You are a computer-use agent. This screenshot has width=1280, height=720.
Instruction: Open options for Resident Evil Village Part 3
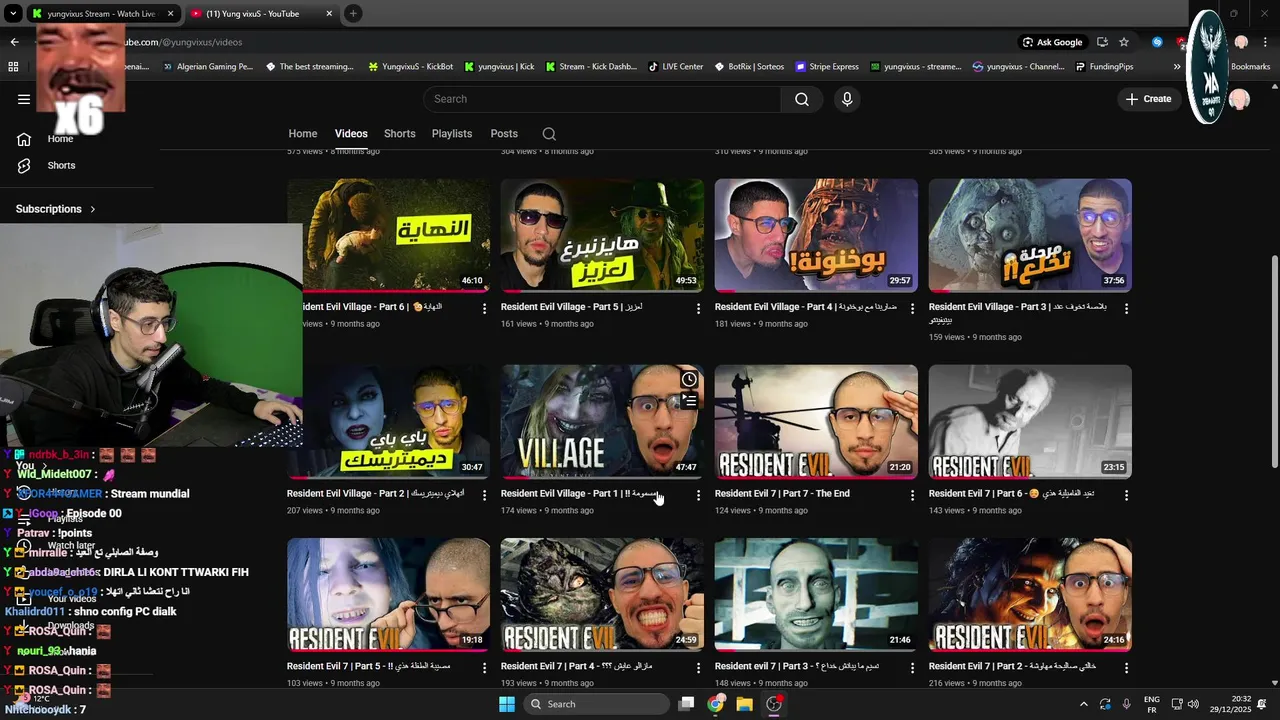point(1126,309)
